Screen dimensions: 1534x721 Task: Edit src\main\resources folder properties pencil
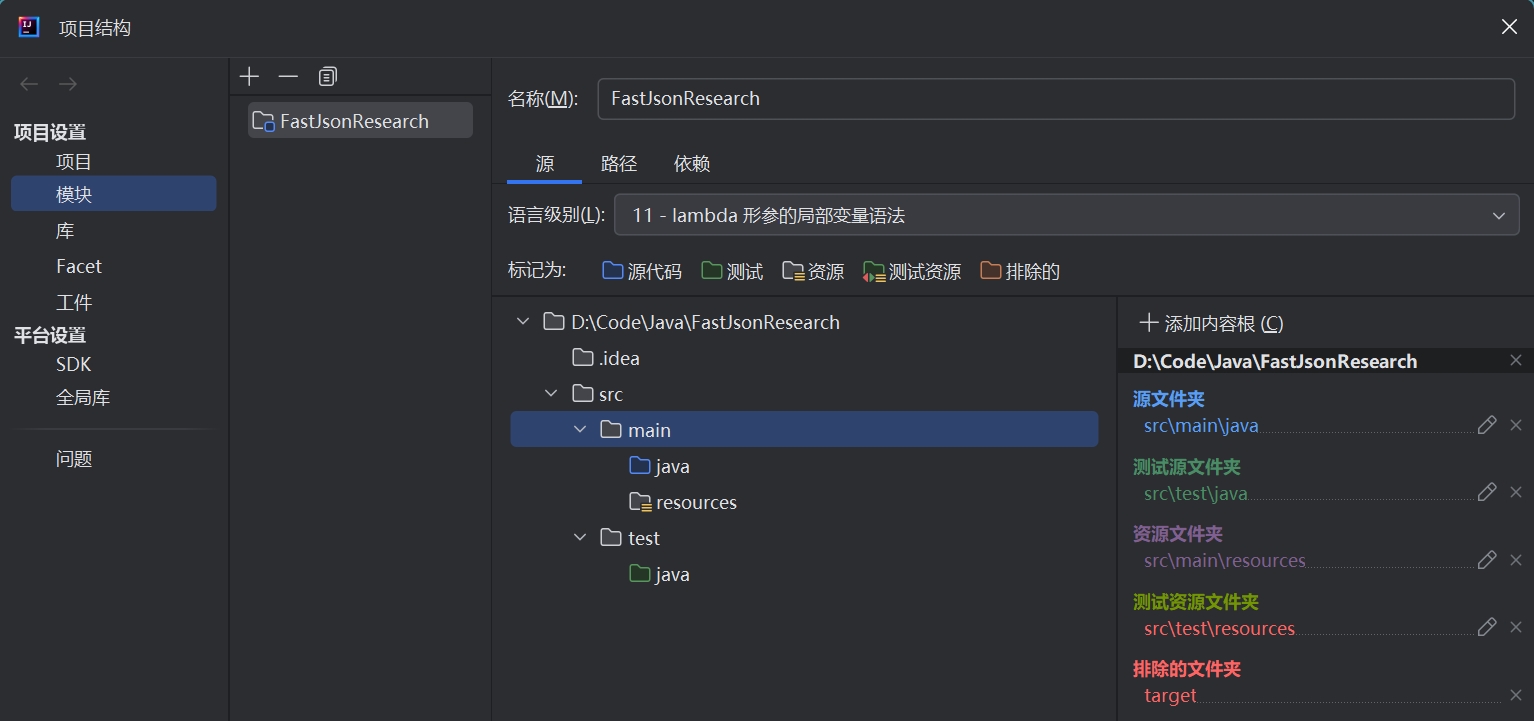[x=1487, y=560]
